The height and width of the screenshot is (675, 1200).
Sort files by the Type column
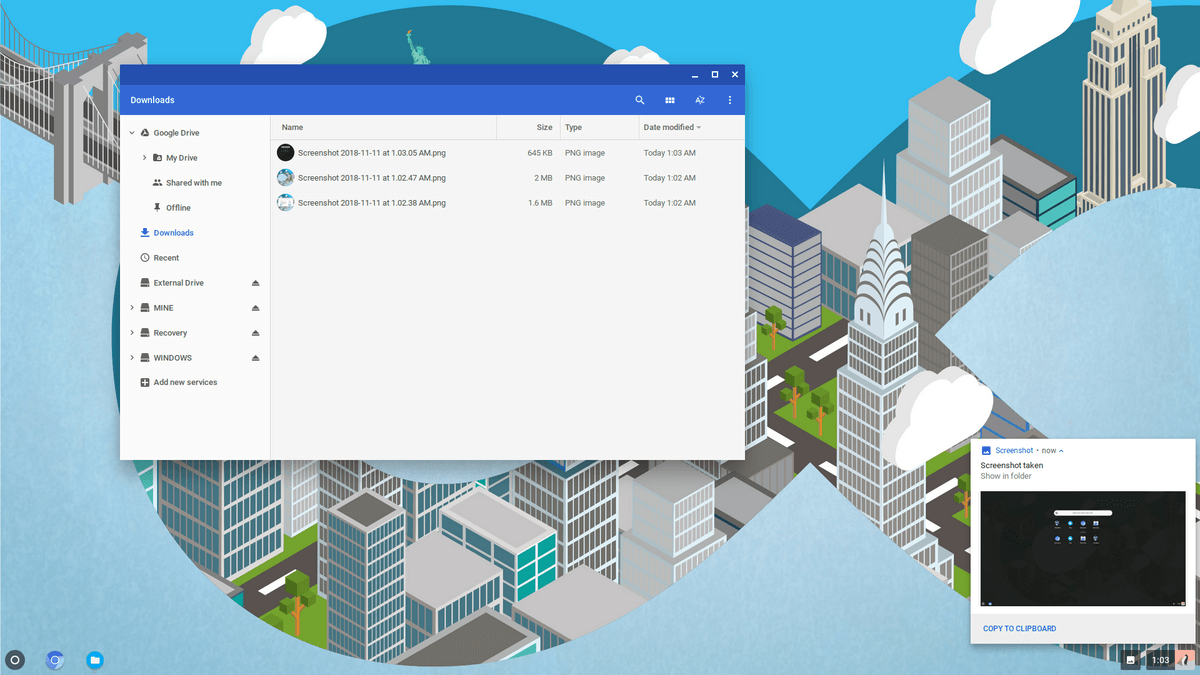click(573, 128)
